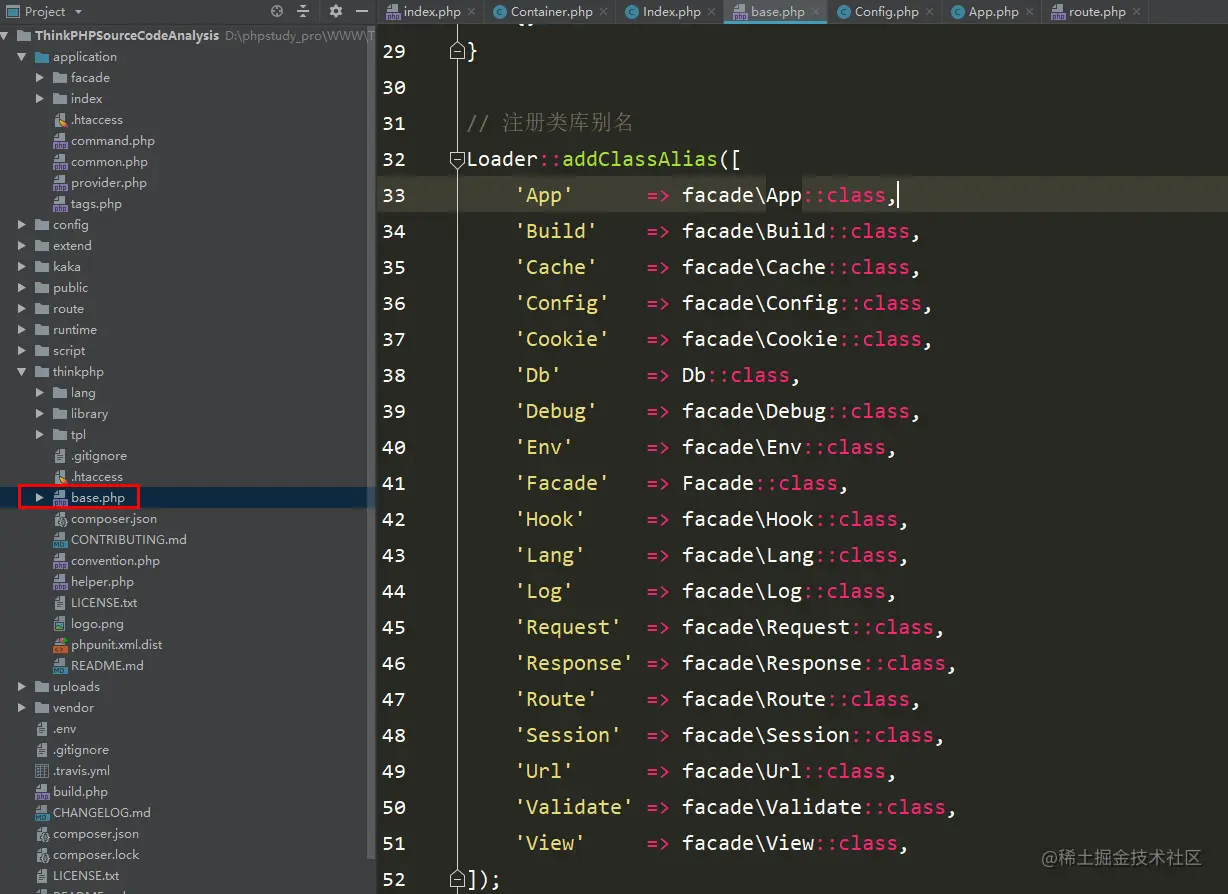The height and width of the screenshot is (894, 1228).
Task: Close the Container.php editor tab
Action: point(603,12)
